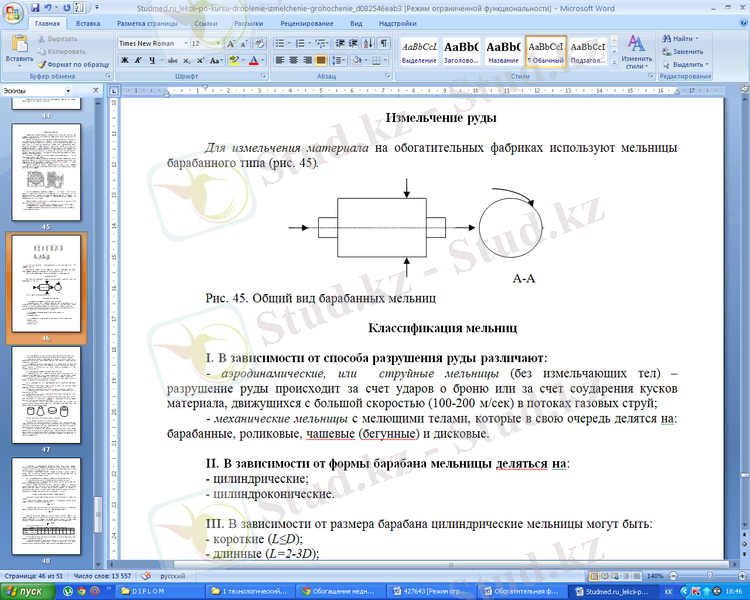Click the Office button logo

pos(14,11)
